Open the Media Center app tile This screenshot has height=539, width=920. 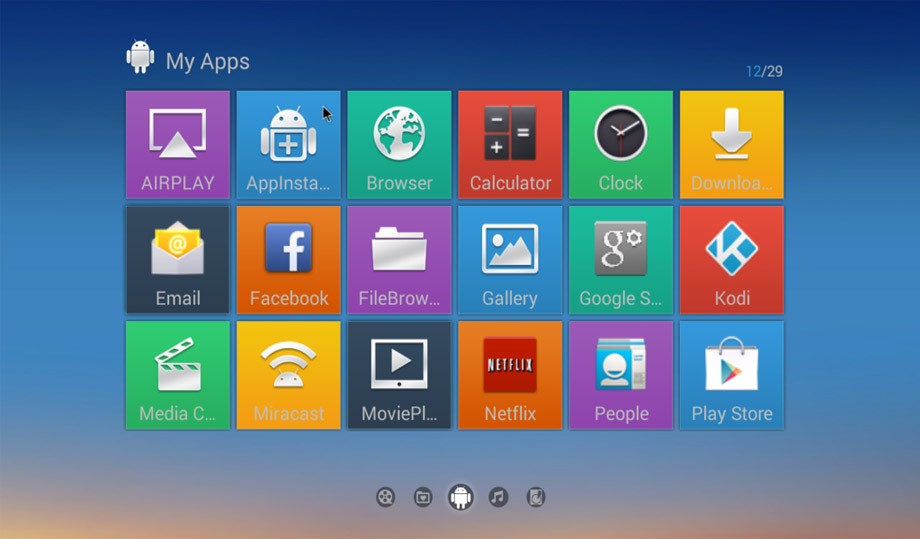[x=178, y=375]
